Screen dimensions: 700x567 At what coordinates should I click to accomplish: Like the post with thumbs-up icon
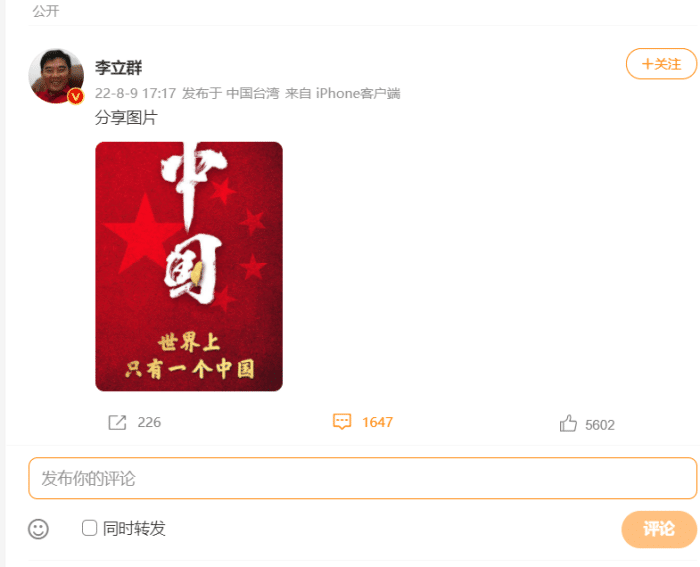click(x=568, y=423)
